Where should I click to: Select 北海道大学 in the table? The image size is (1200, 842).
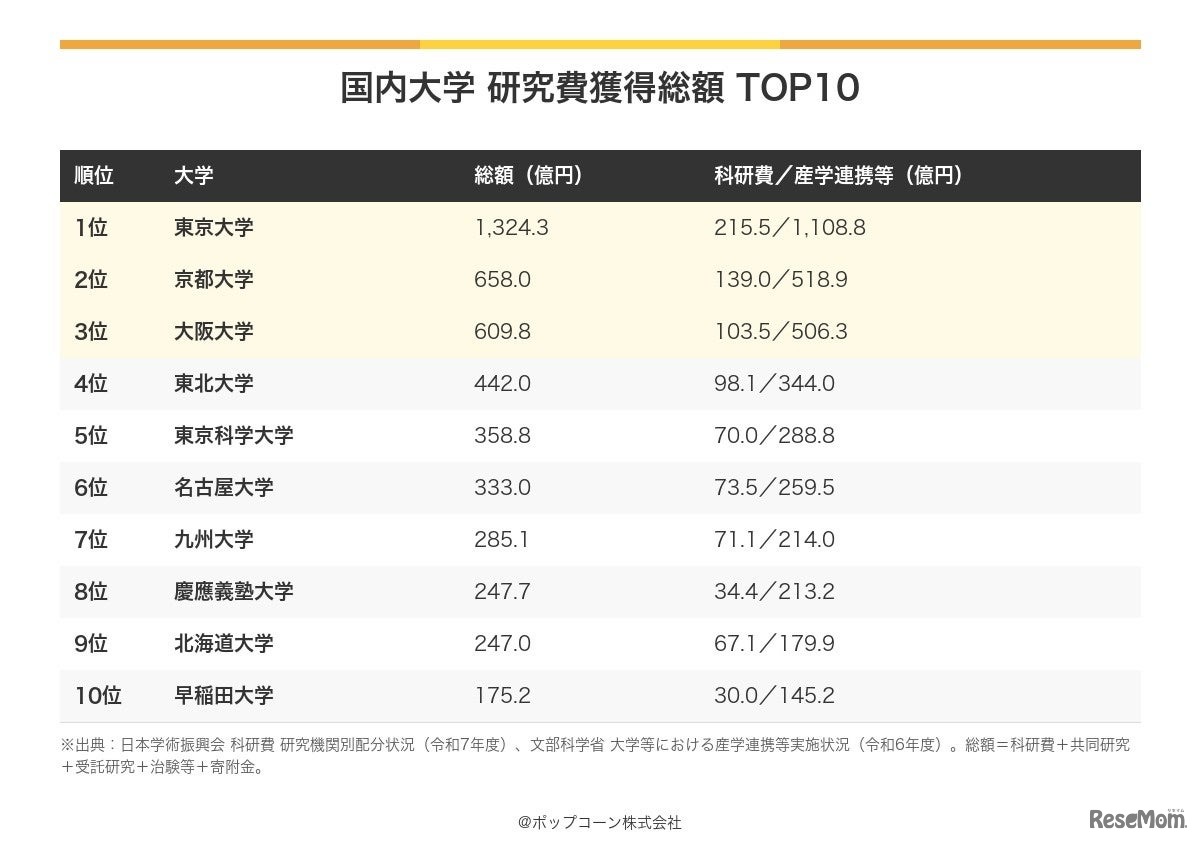pos(224,644)
